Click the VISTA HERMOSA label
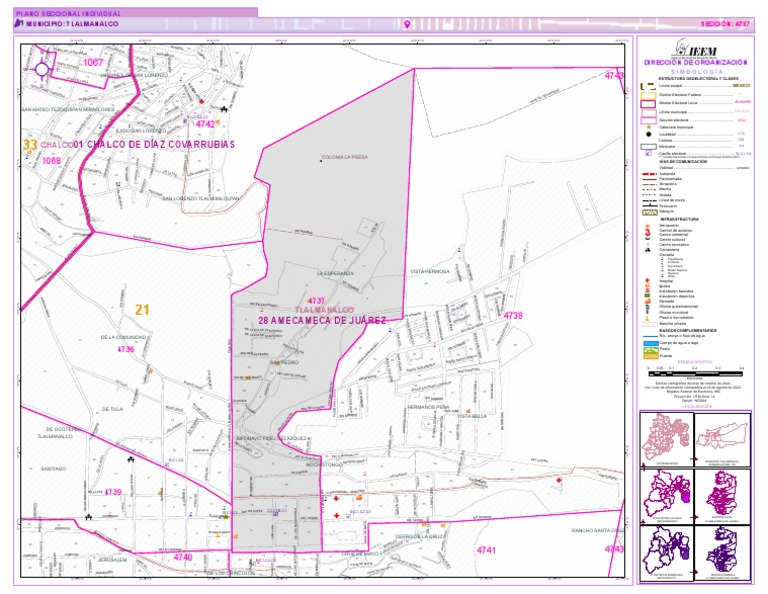The image size is (768, 594). point(430,271)
